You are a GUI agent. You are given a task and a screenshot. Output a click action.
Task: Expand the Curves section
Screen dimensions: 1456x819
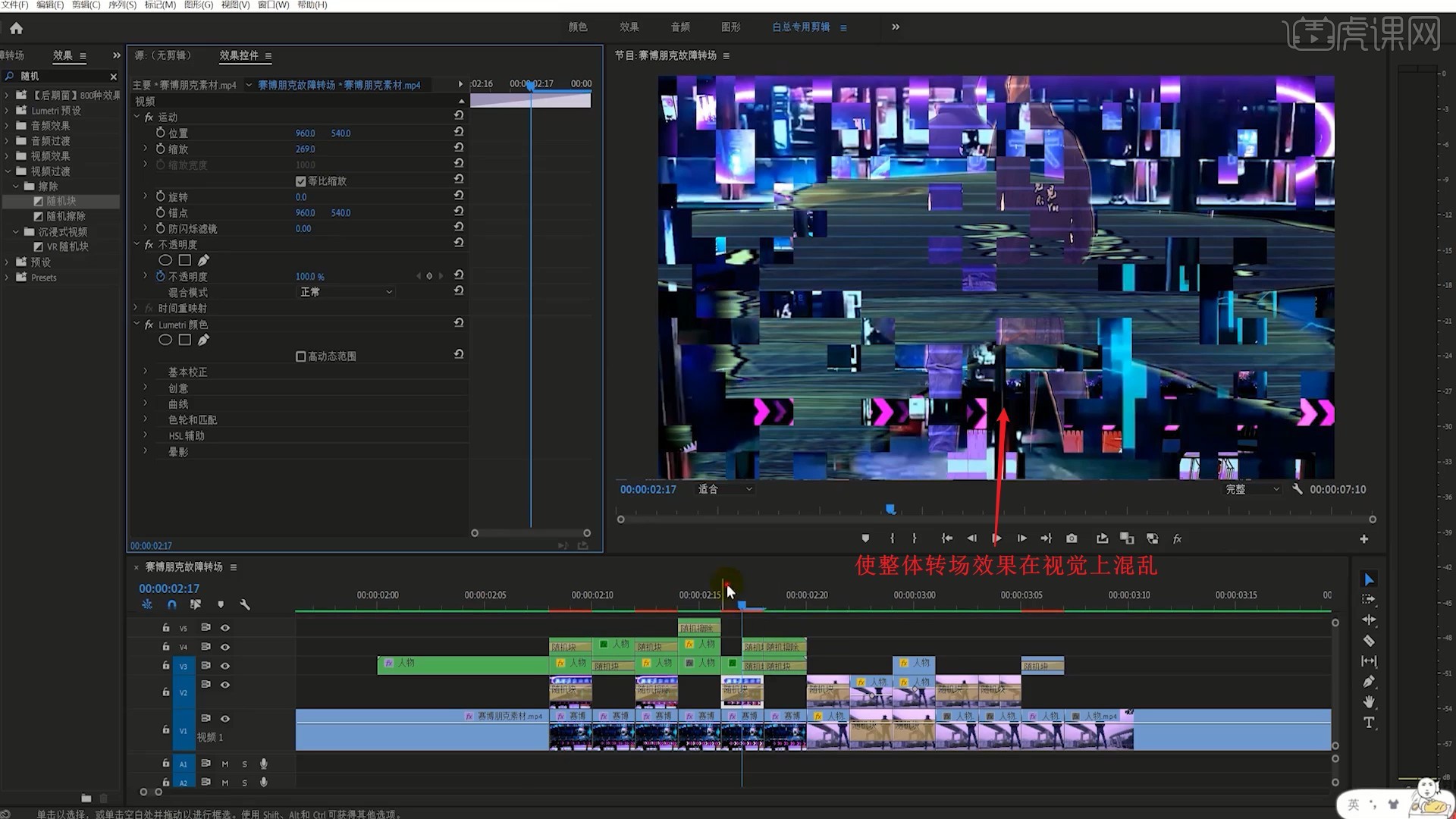[x=146, y=403]
